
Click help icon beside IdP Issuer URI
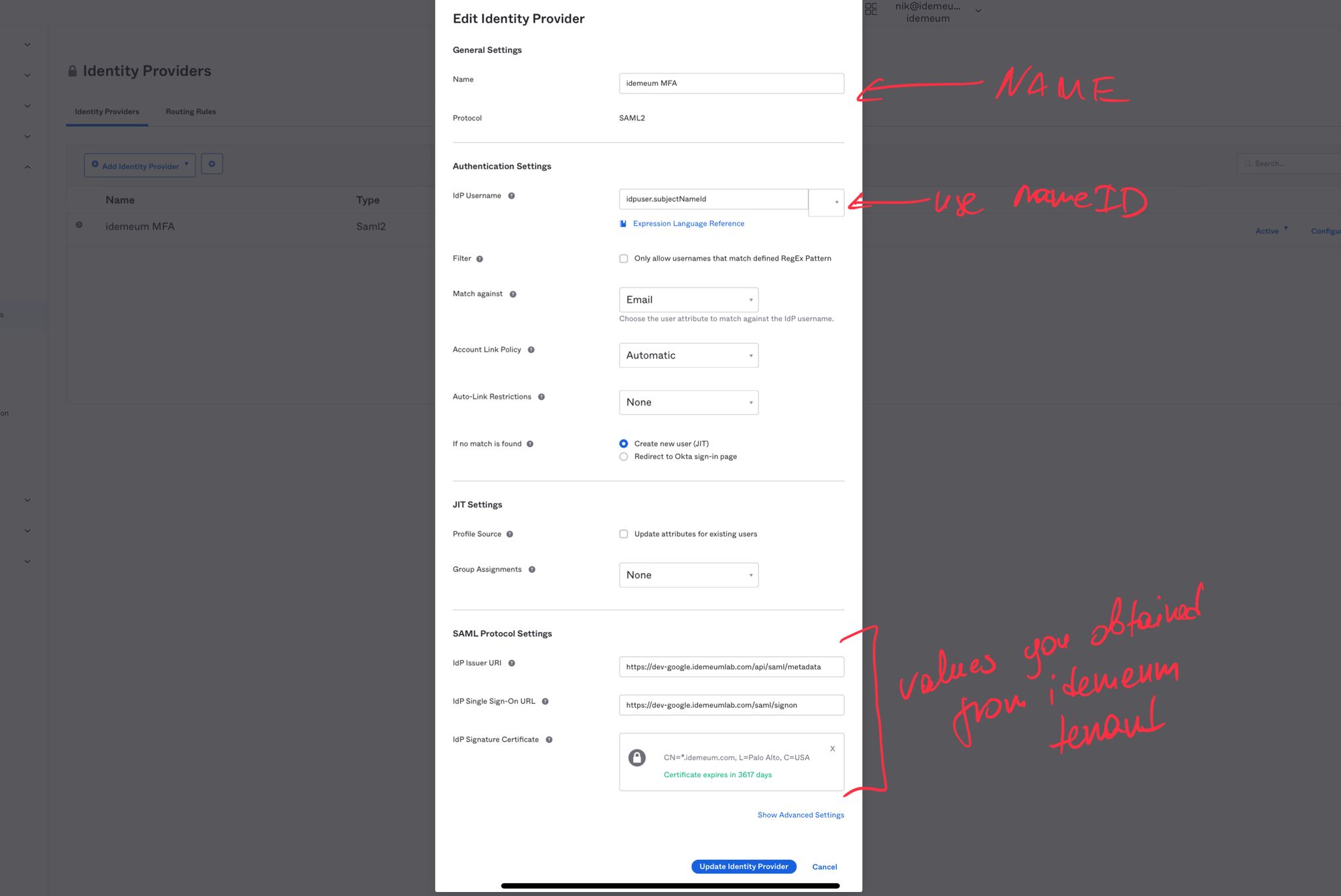tap(512, 663)
